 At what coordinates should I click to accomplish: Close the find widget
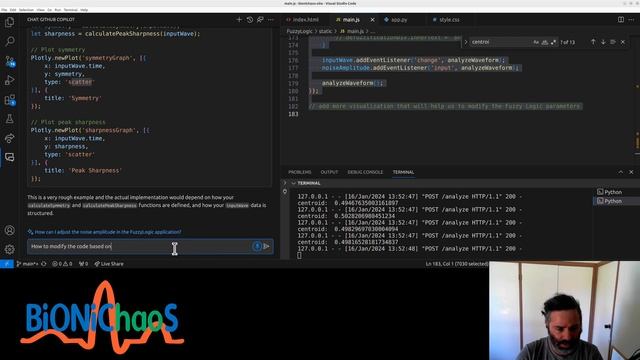coord(623,42)
